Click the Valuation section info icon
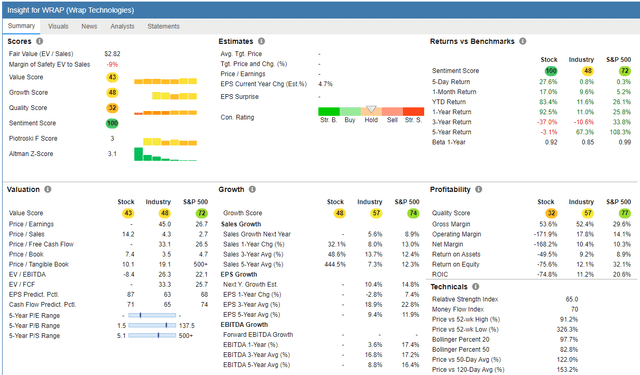Screen dimensions: 640x375 click(48, 189)
